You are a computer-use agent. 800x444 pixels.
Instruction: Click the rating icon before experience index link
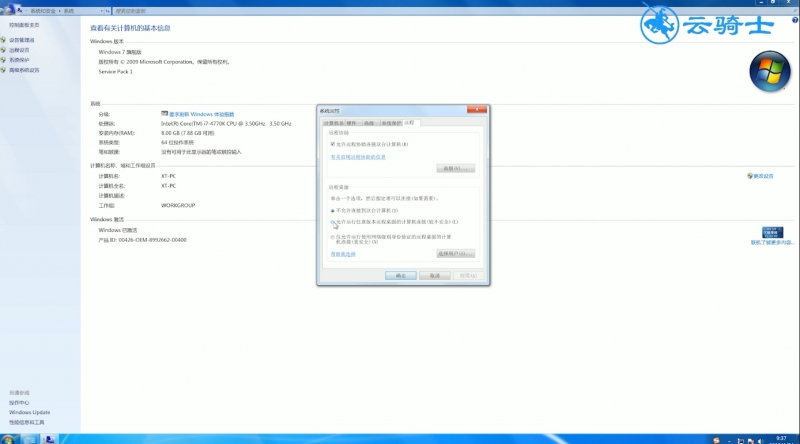(164, 114)
